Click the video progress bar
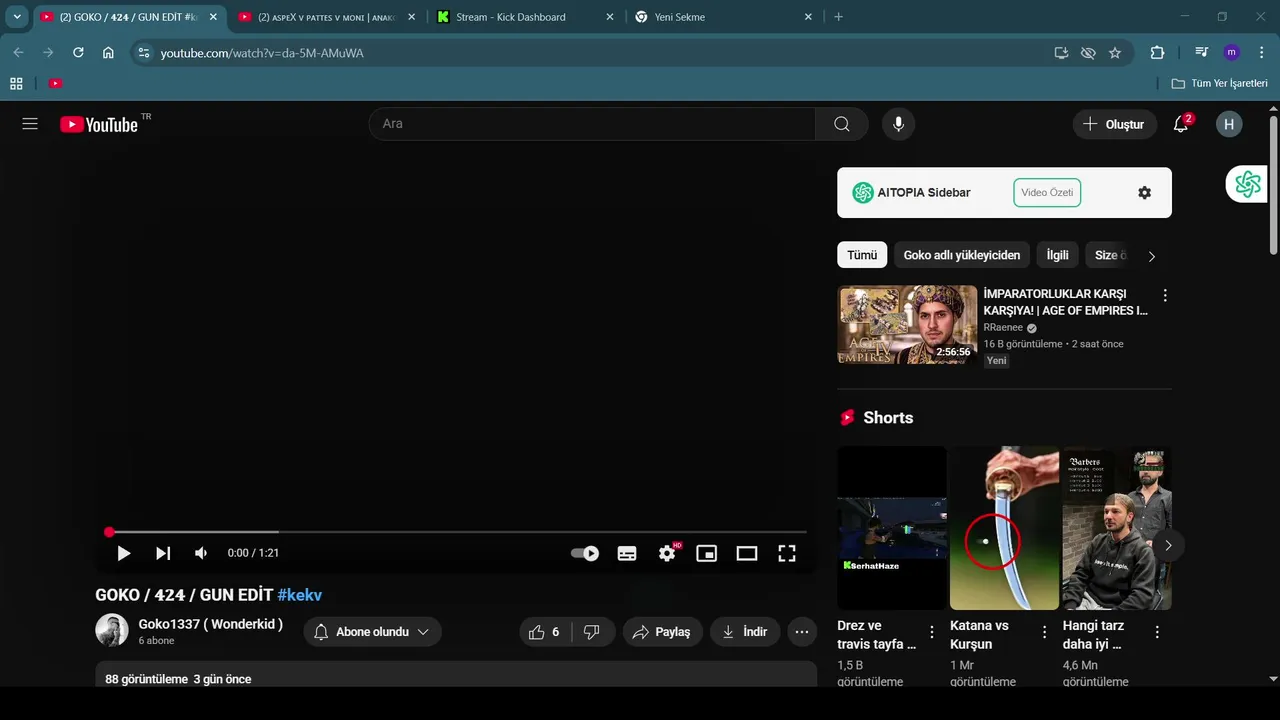The width and height of the screenshot is (1280, 720). click(457, 532)
